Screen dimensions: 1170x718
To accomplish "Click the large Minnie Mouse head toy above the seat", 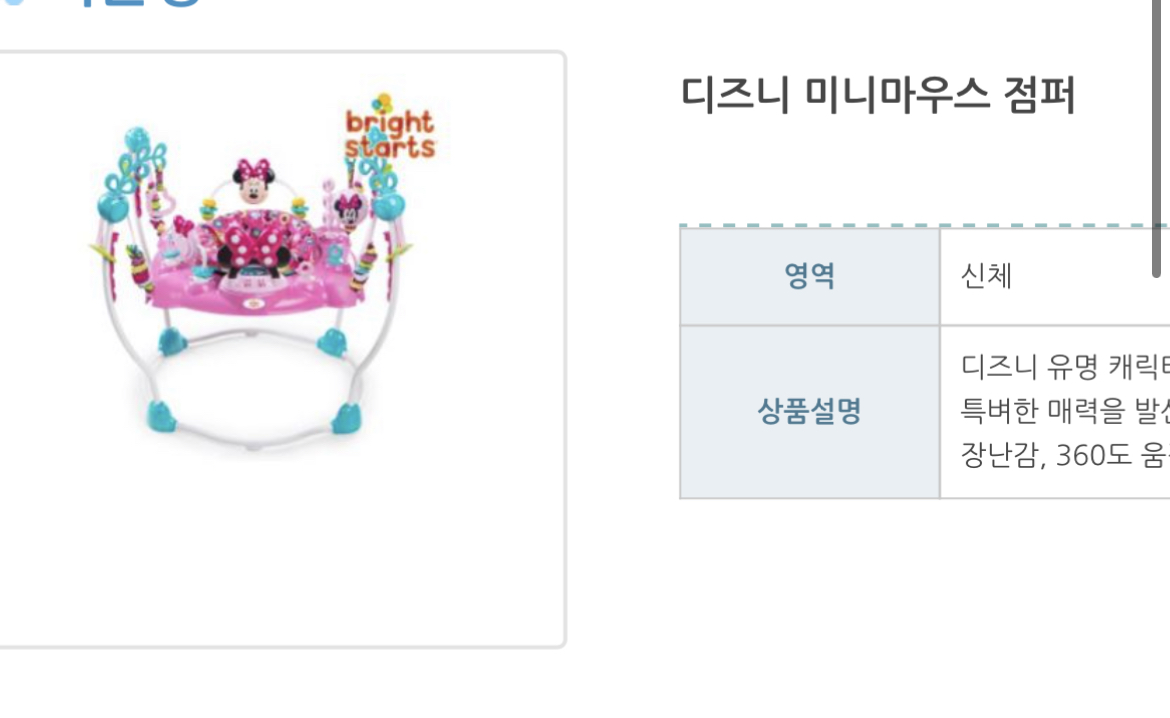I will point(254,181).
